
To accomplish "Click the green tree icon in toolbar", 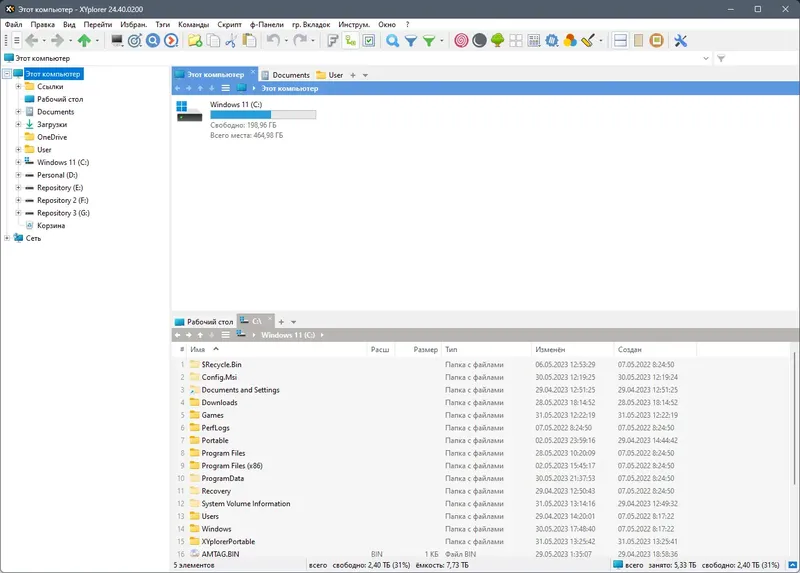I will click(497, 40).
